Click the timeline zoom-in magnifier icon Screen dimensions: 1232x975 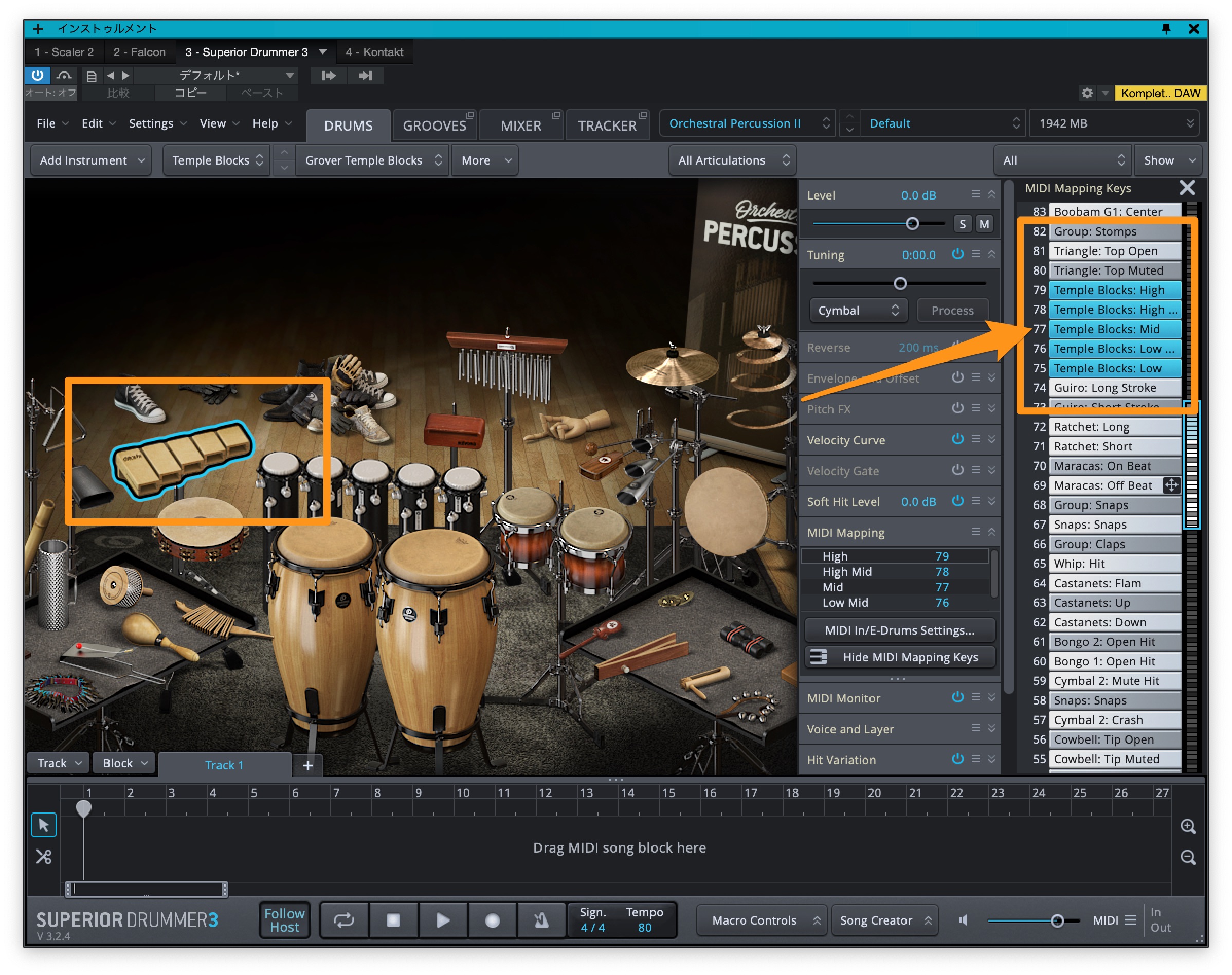tap(1189, 826)
